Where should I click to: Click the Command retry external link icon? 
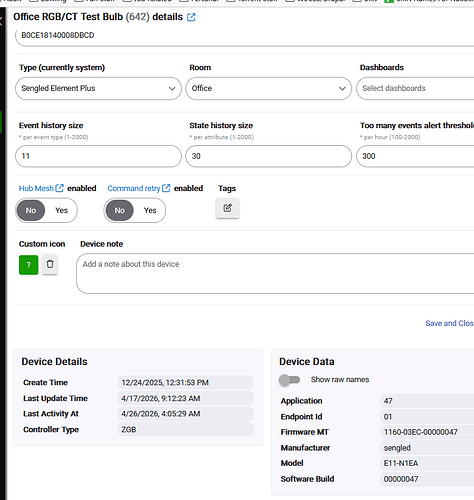click(166, 188)
